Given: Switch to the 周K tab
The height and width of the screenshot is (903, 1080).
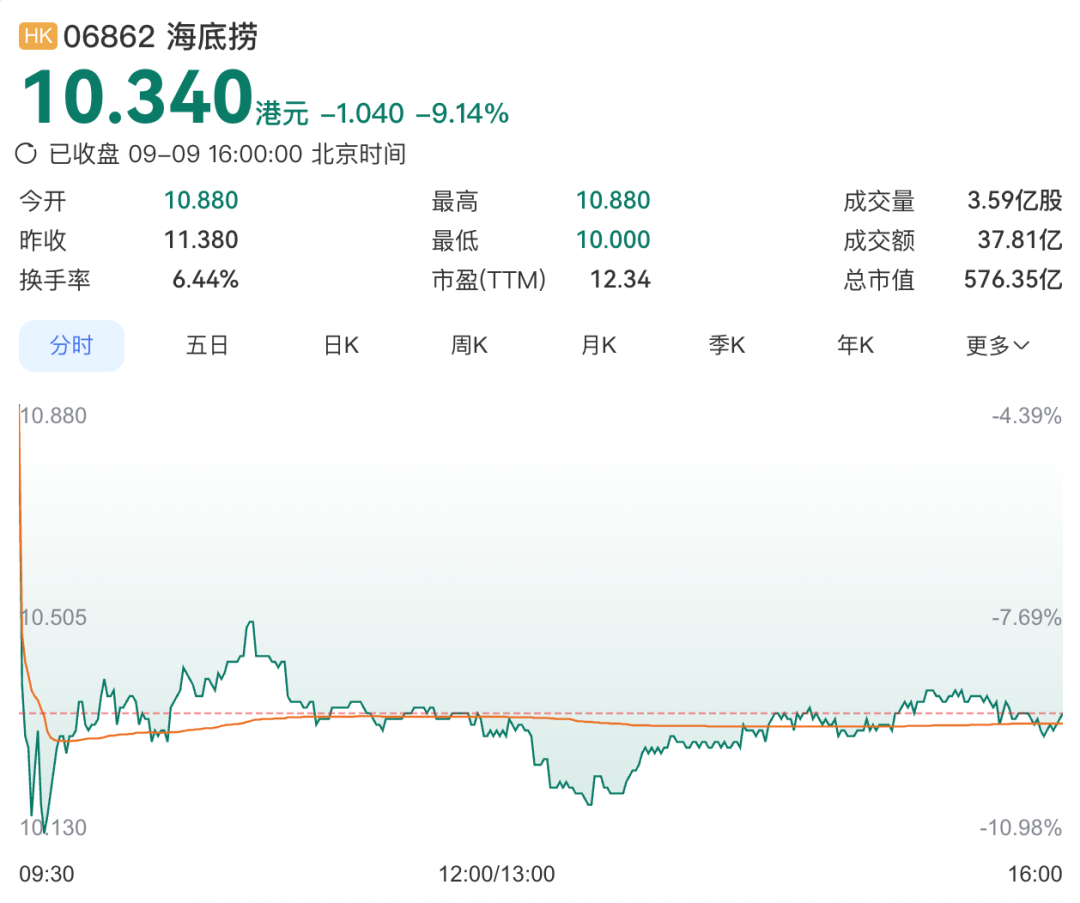Looking at the screenshot, I should (x=469, y=345).
